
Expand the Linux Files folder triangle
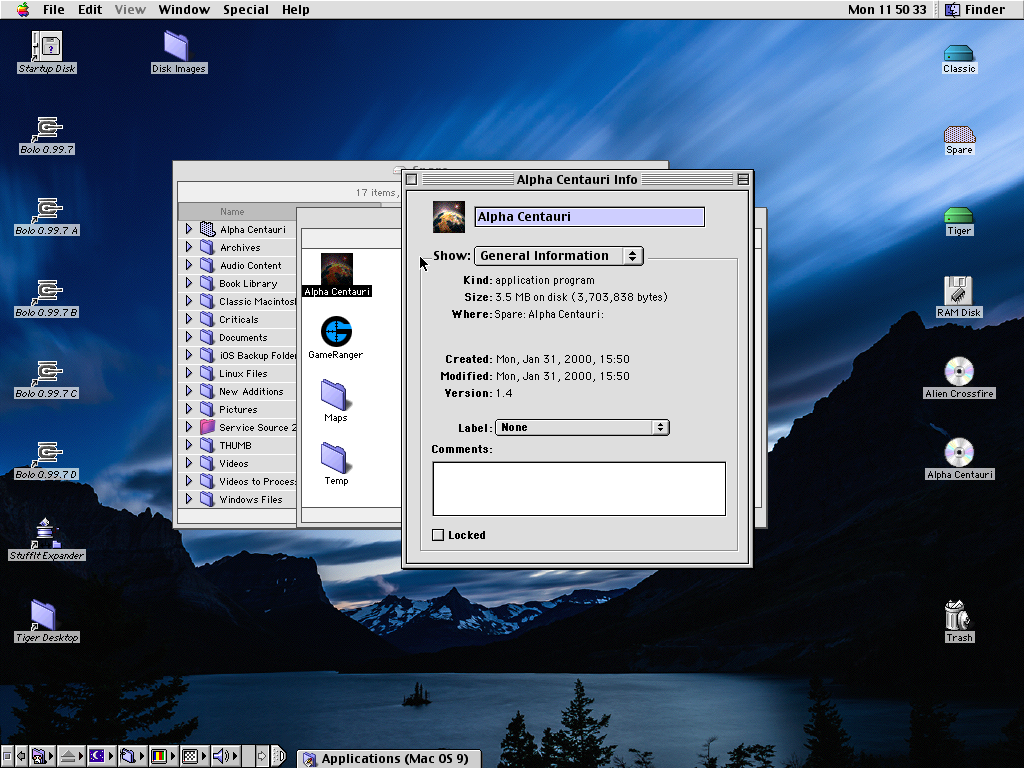[x=188, y=374]
